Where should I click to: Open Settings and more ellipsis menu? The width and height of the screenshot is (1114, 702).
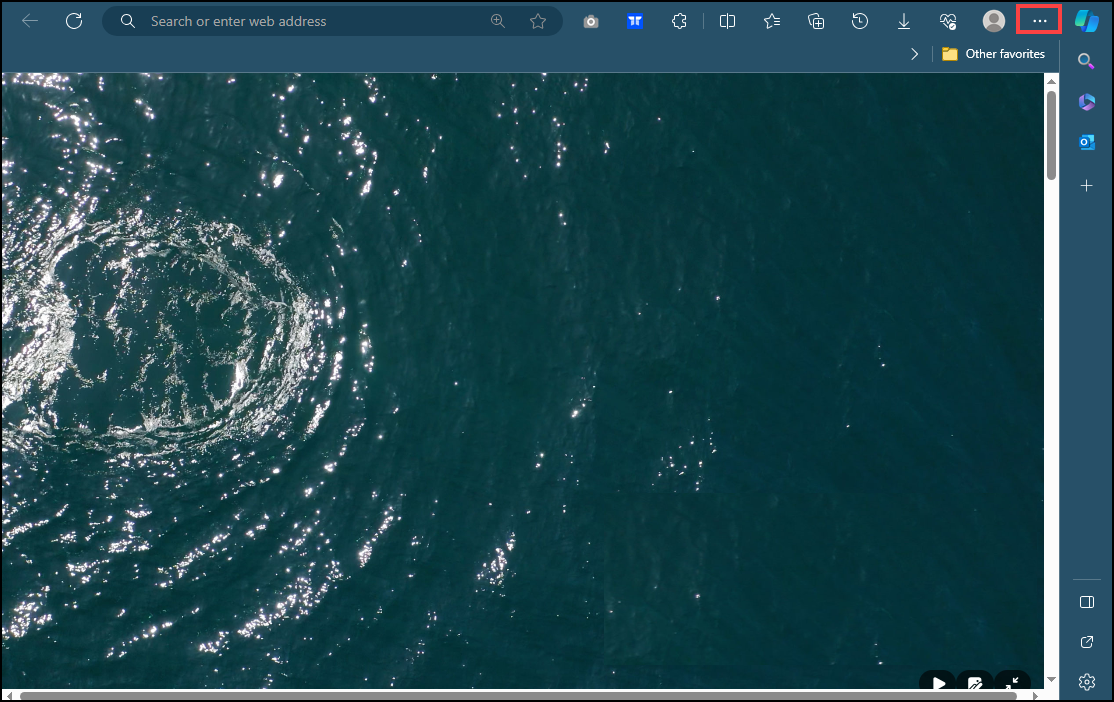click(1039, 21)
